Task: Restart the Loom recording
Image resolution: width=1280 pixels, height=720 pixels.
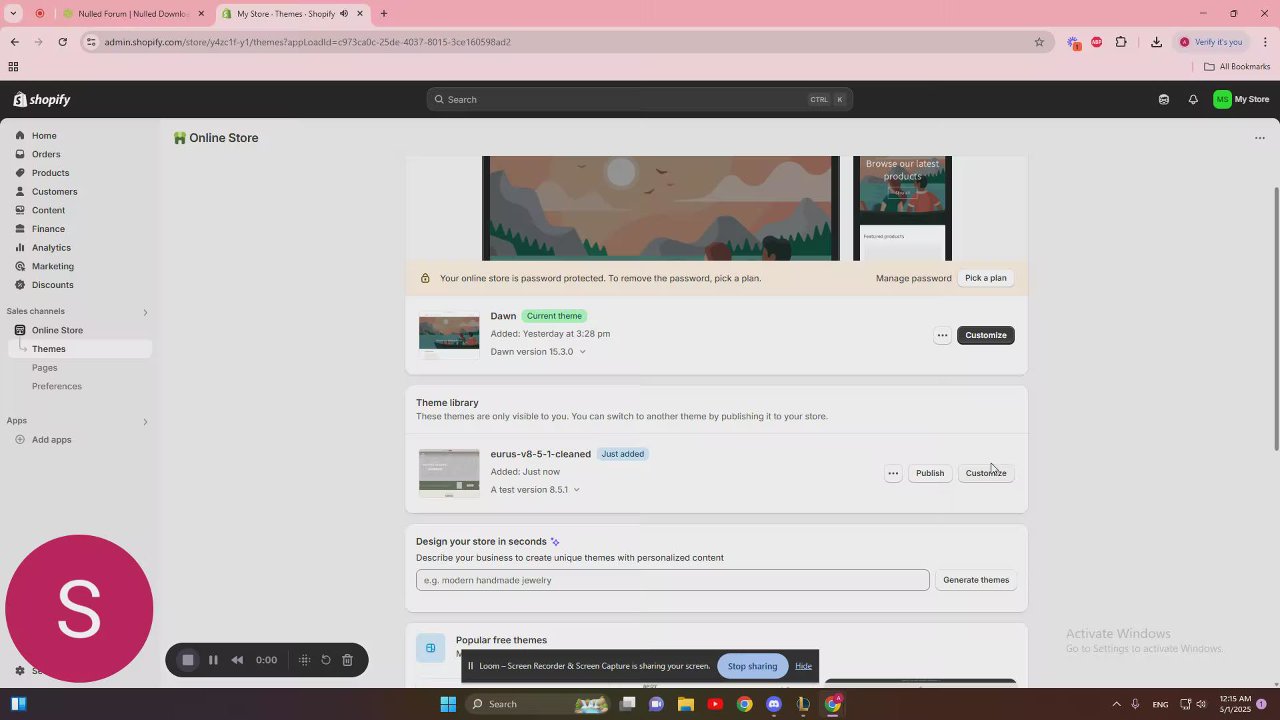Action: [x=326, y=660]
